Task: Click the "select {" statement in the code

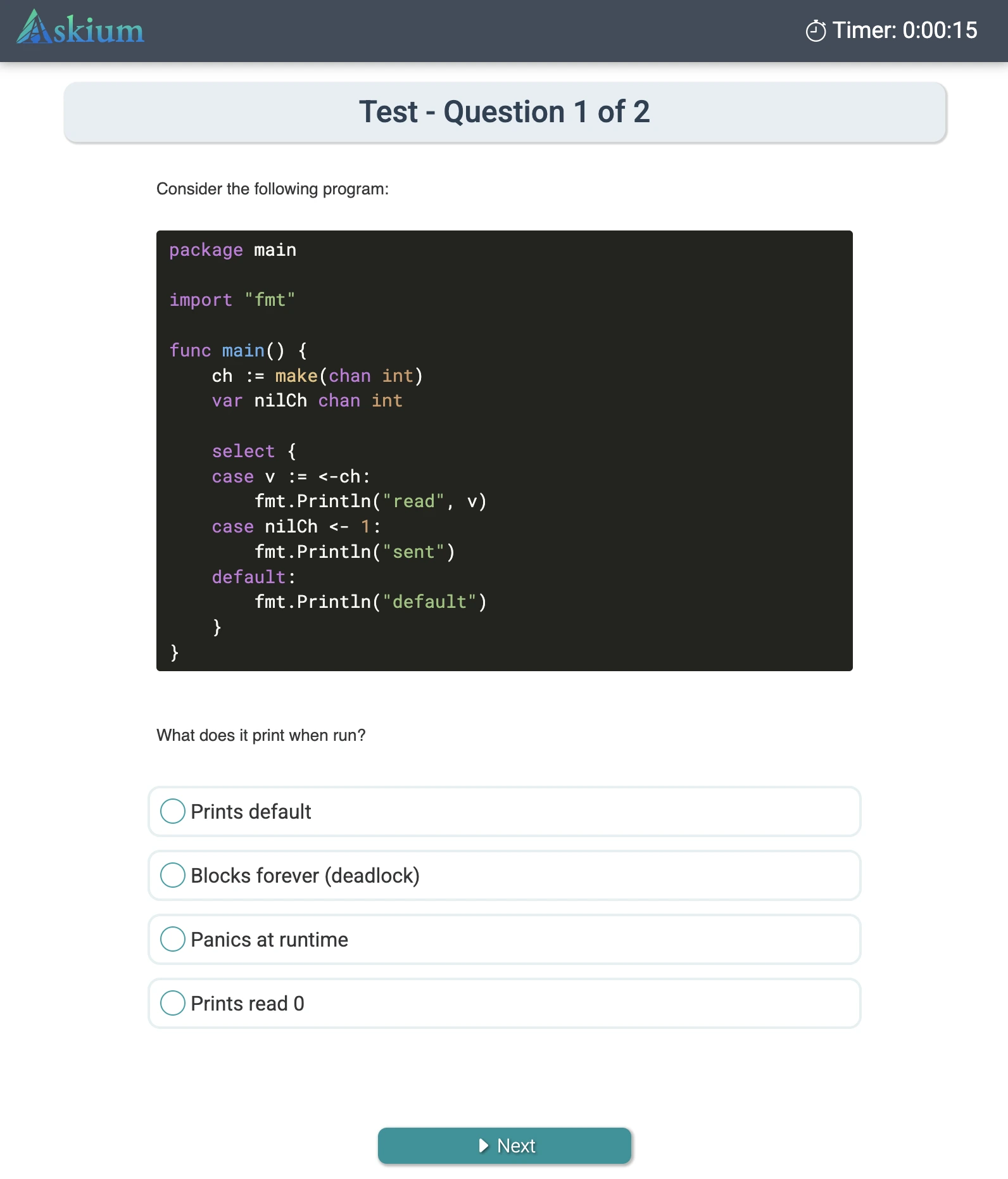Action: 253,451
